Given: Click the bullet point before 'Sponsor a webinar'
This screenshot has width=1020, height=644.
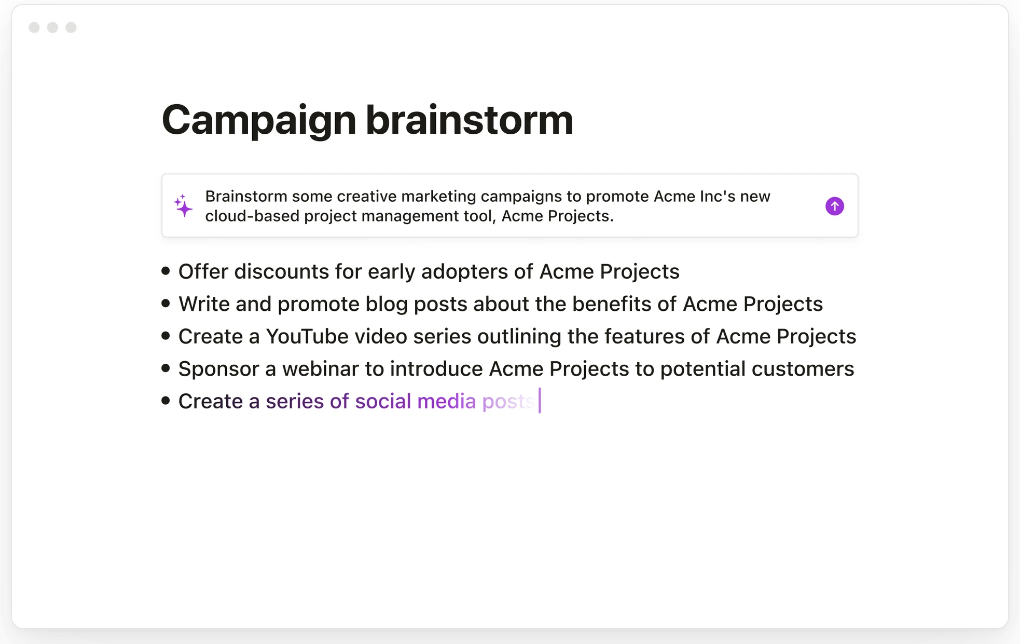Looking at the screenshot, I should (166, 368).
